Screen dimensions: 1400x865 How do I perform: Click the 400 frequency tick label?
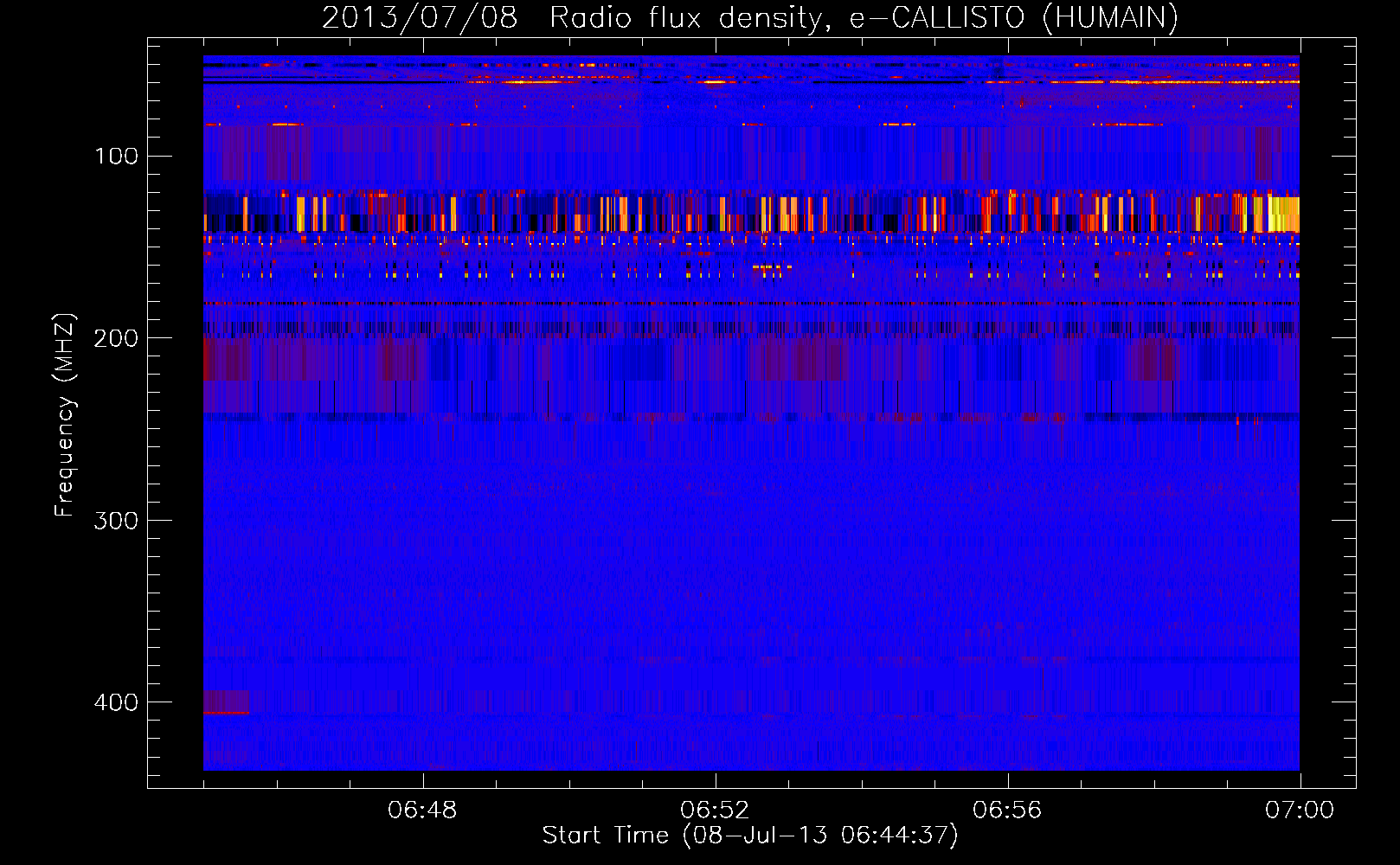[116, 702]
